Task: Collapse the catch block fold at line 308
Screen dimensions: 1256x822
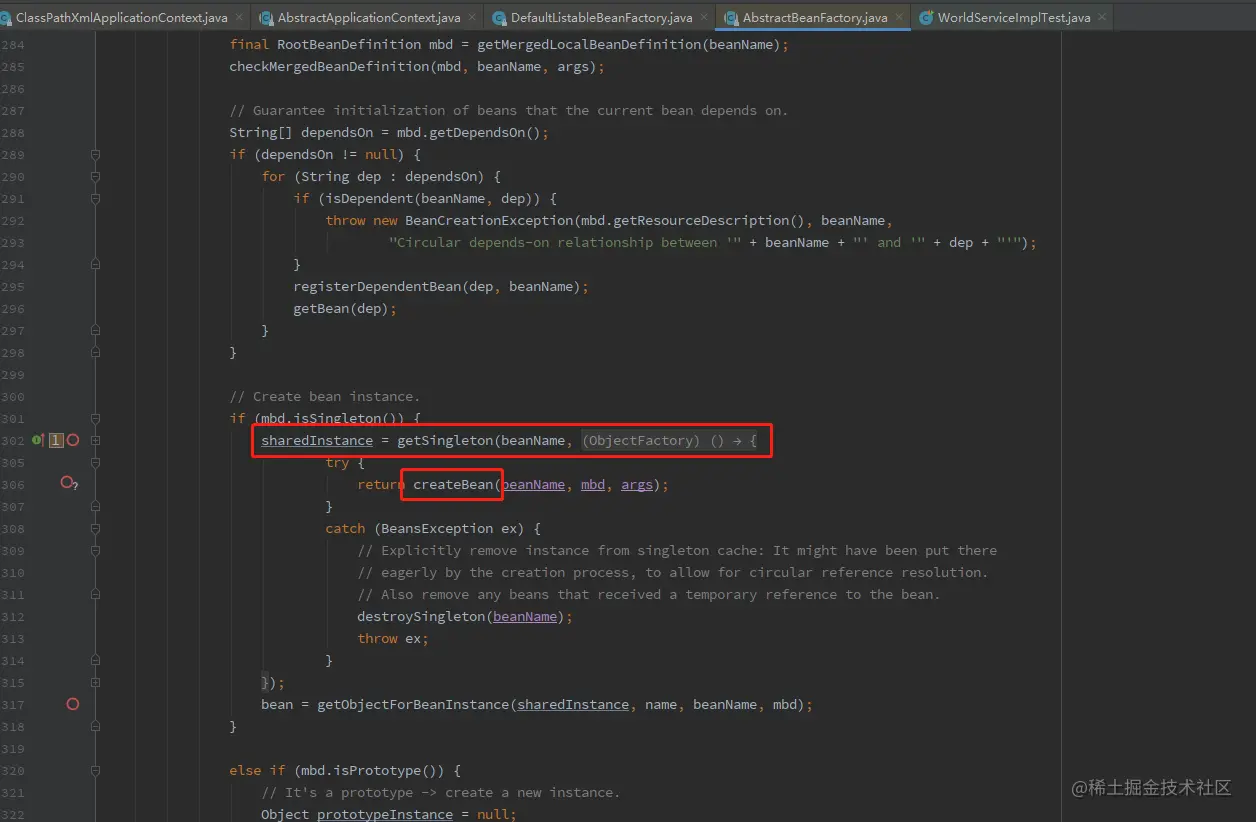Action: [95, 528]
